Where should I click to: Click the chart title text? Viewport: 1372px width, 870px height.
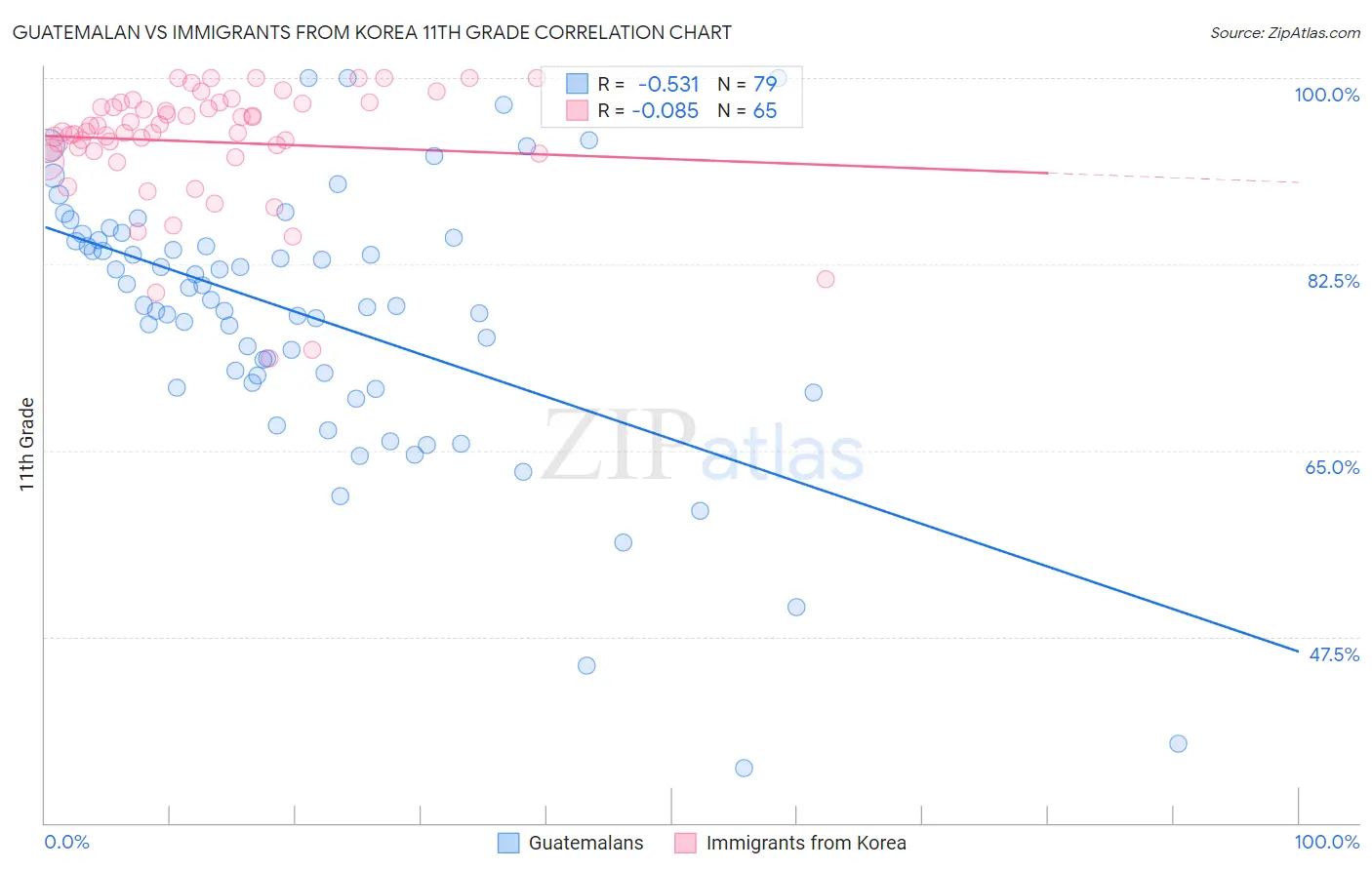click(x=372, y=32)
